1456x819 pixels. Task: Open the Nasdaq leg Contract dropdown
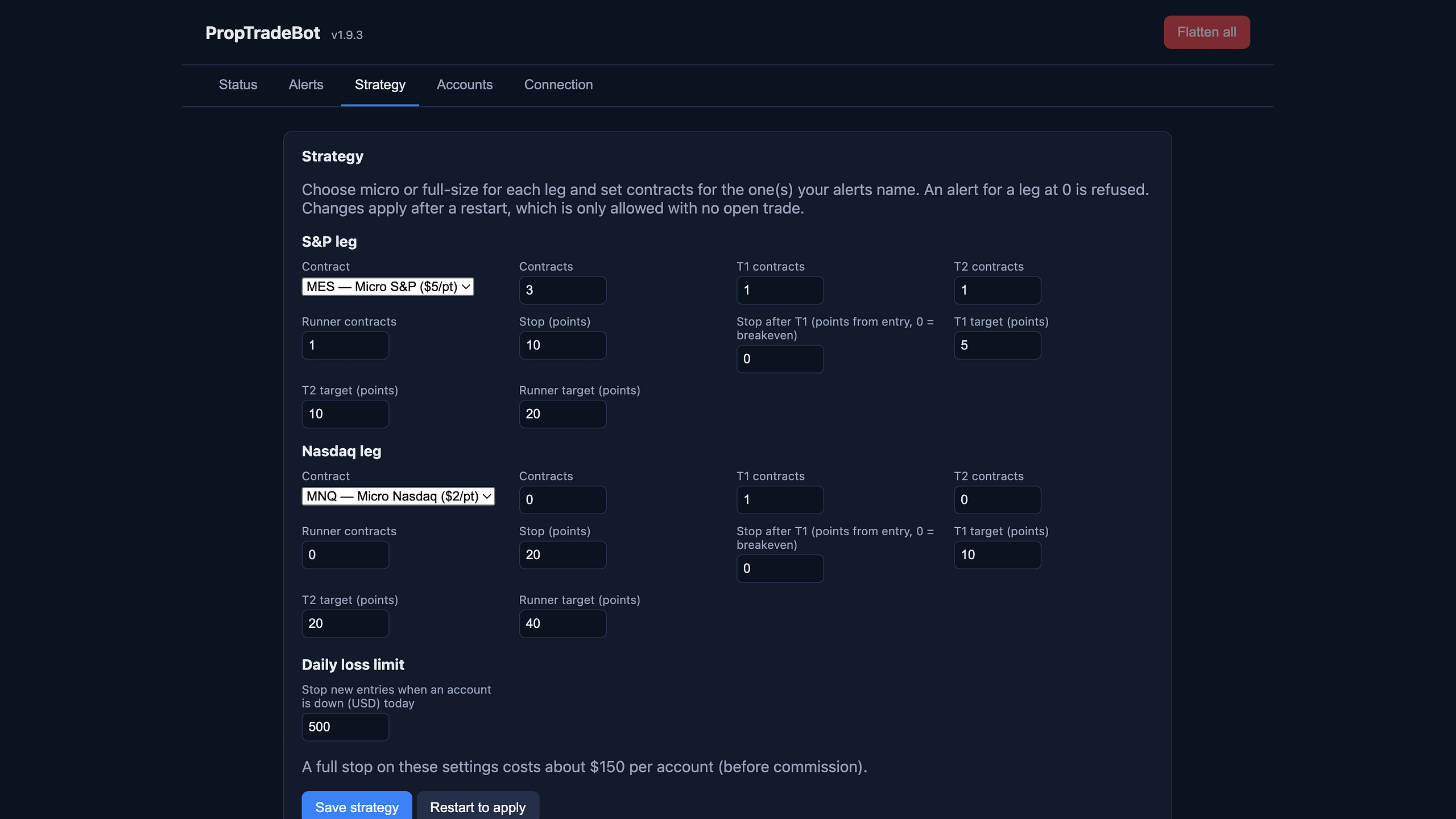[x=398, y=497]
